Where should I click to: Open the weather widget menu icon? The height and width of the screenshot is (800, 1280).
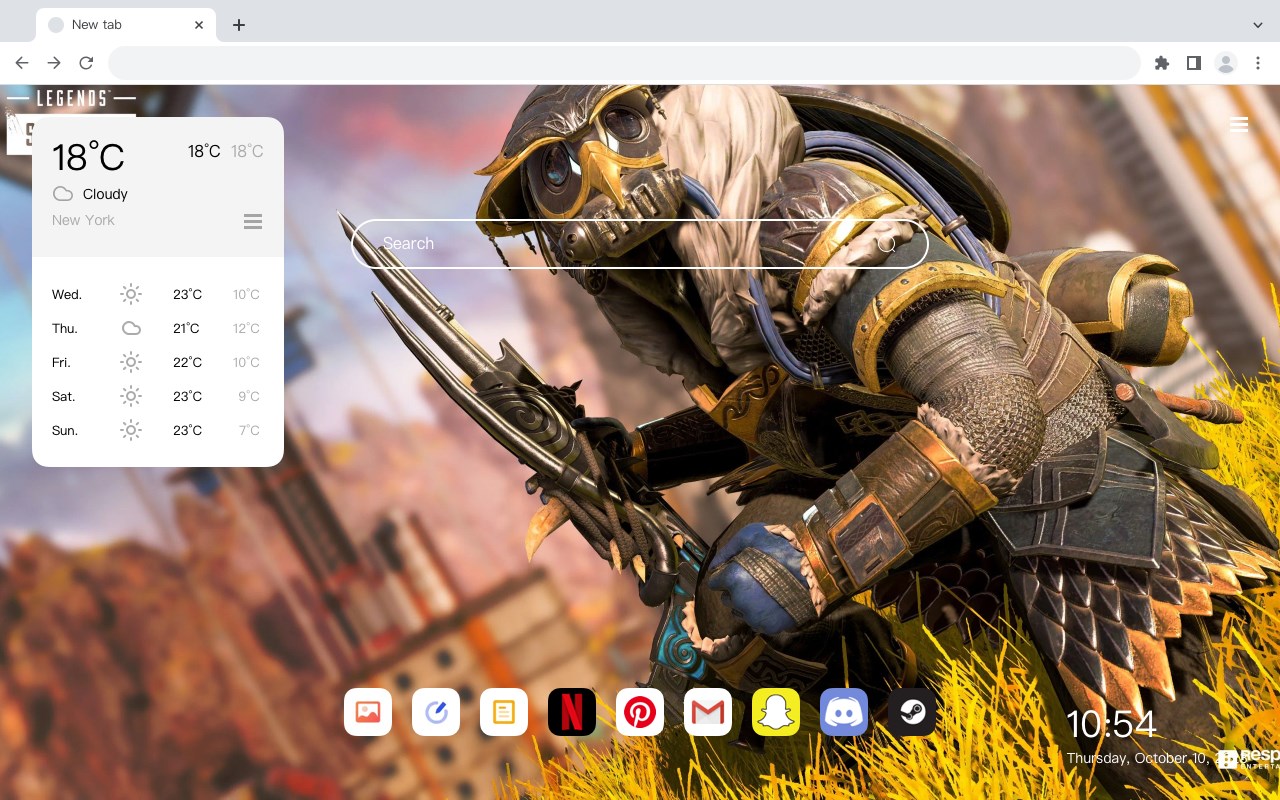click(253, 221)
